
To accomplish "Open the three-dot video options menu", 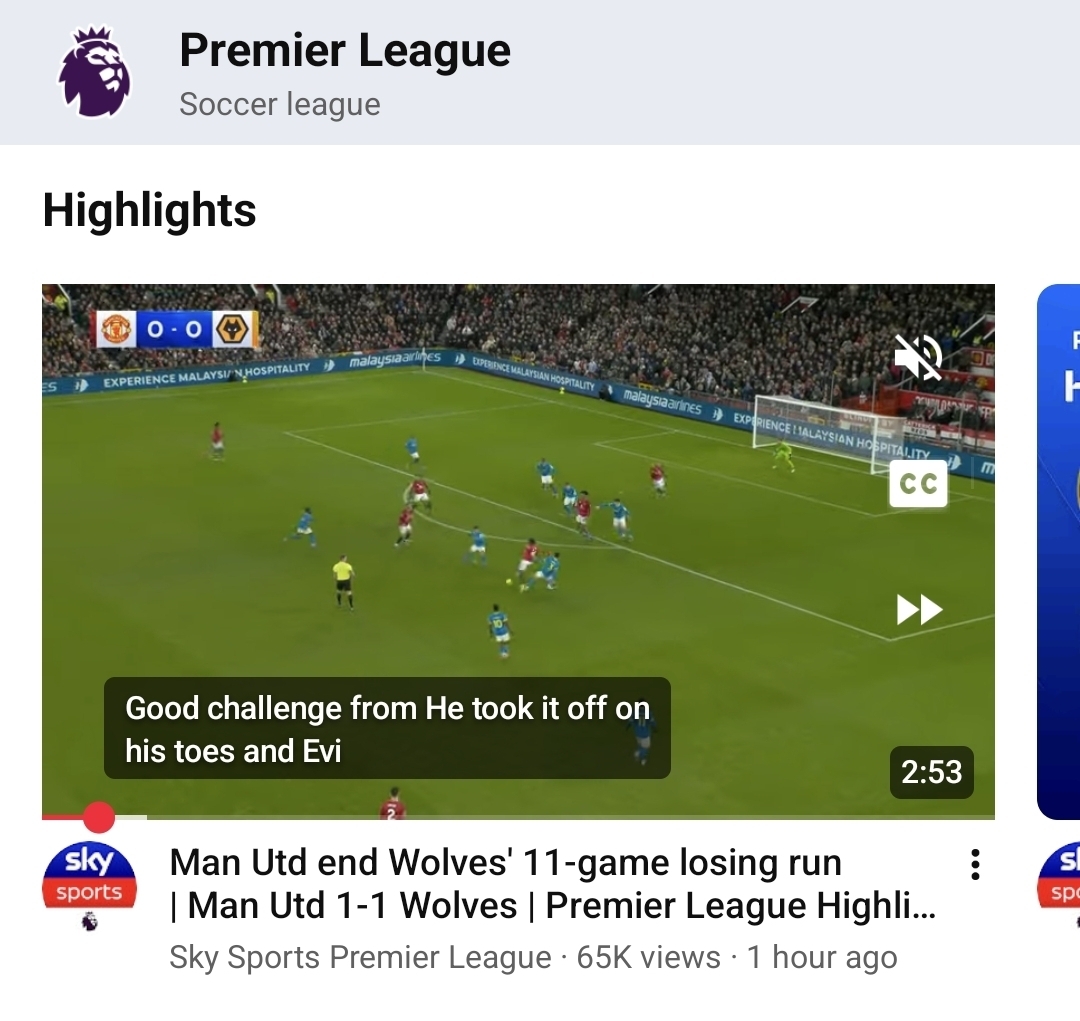I will click(975, 865).
